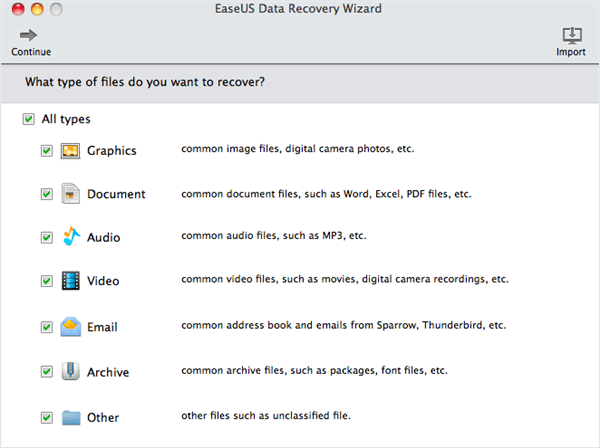
Task: Click the Import button label
Action: [571, 52]
